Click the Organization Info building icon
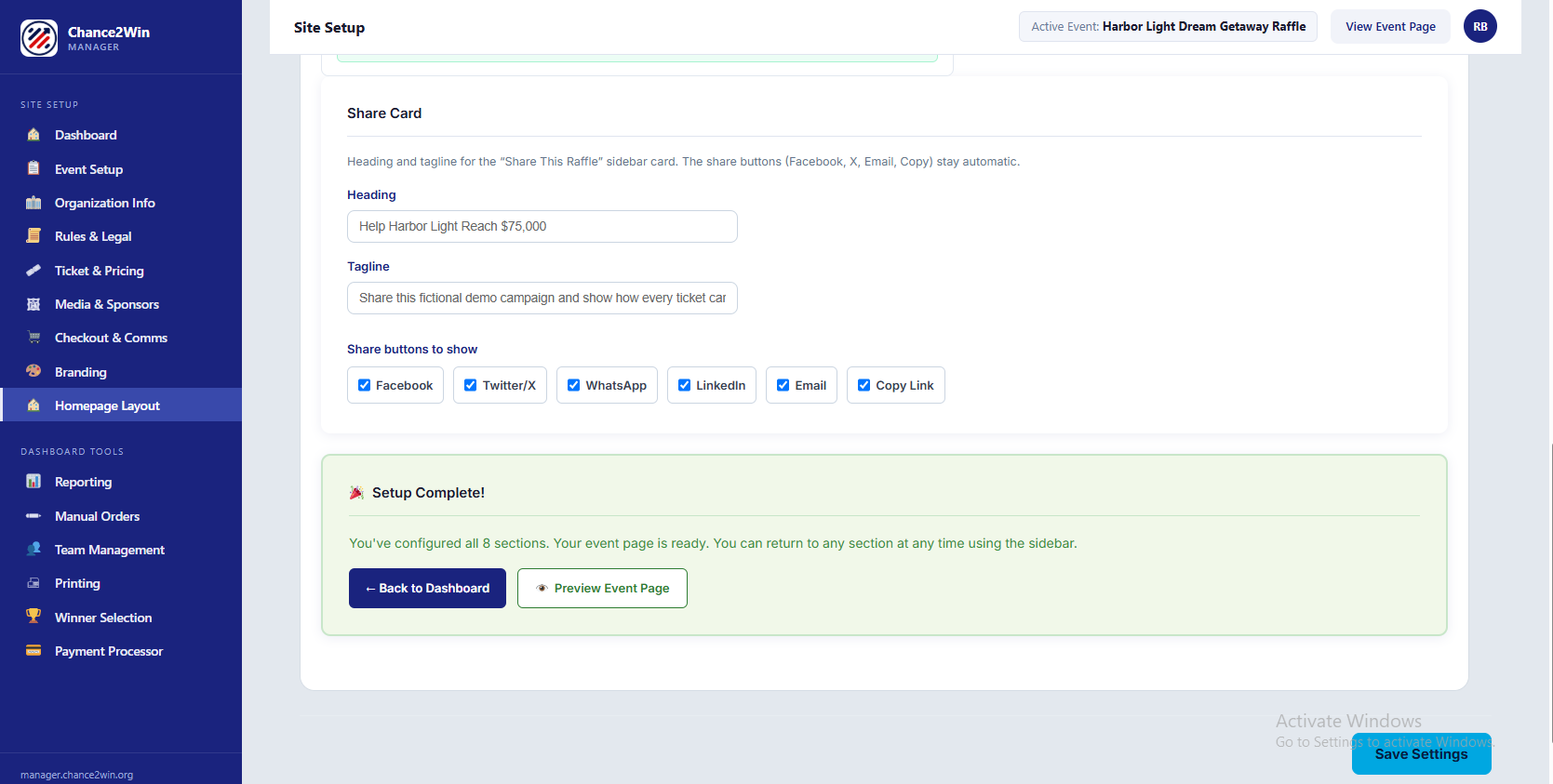This screenshot has height=784, width=1553. [x=33, y=203]
